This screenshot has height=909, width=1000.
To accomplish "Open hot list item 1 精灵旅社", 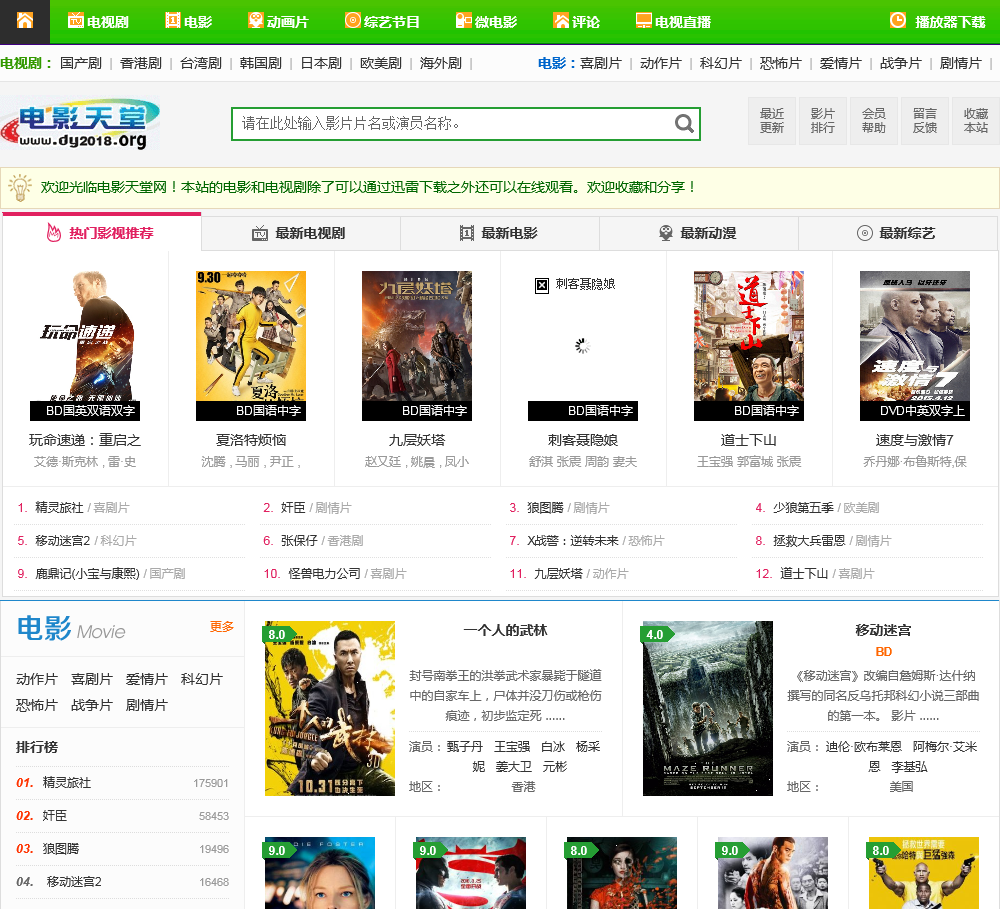I will tap(59, 508).
